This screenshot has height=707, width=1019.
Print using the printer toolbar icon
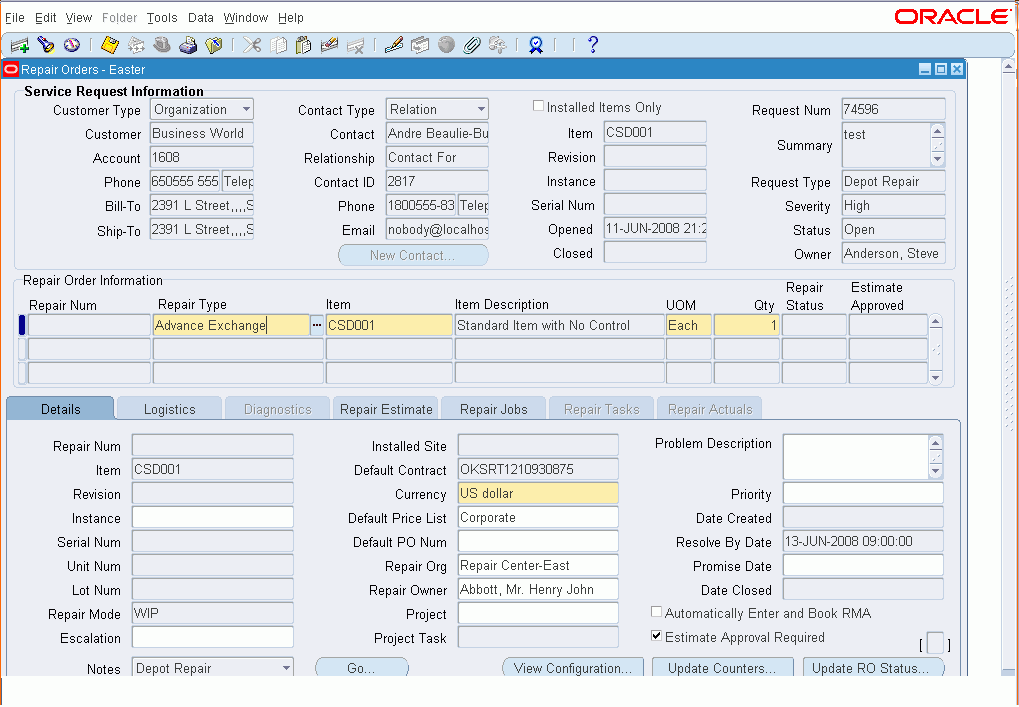[188, 45]
